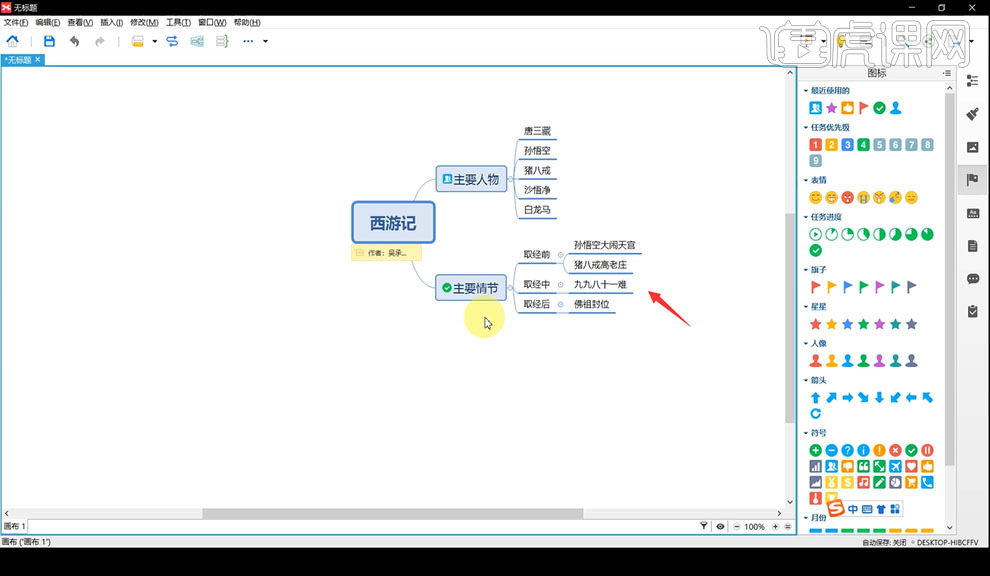The image size is (990, 576).
Task: Add the green plus symbol marker
Action: pyautogui.click(x=816, y=450)
